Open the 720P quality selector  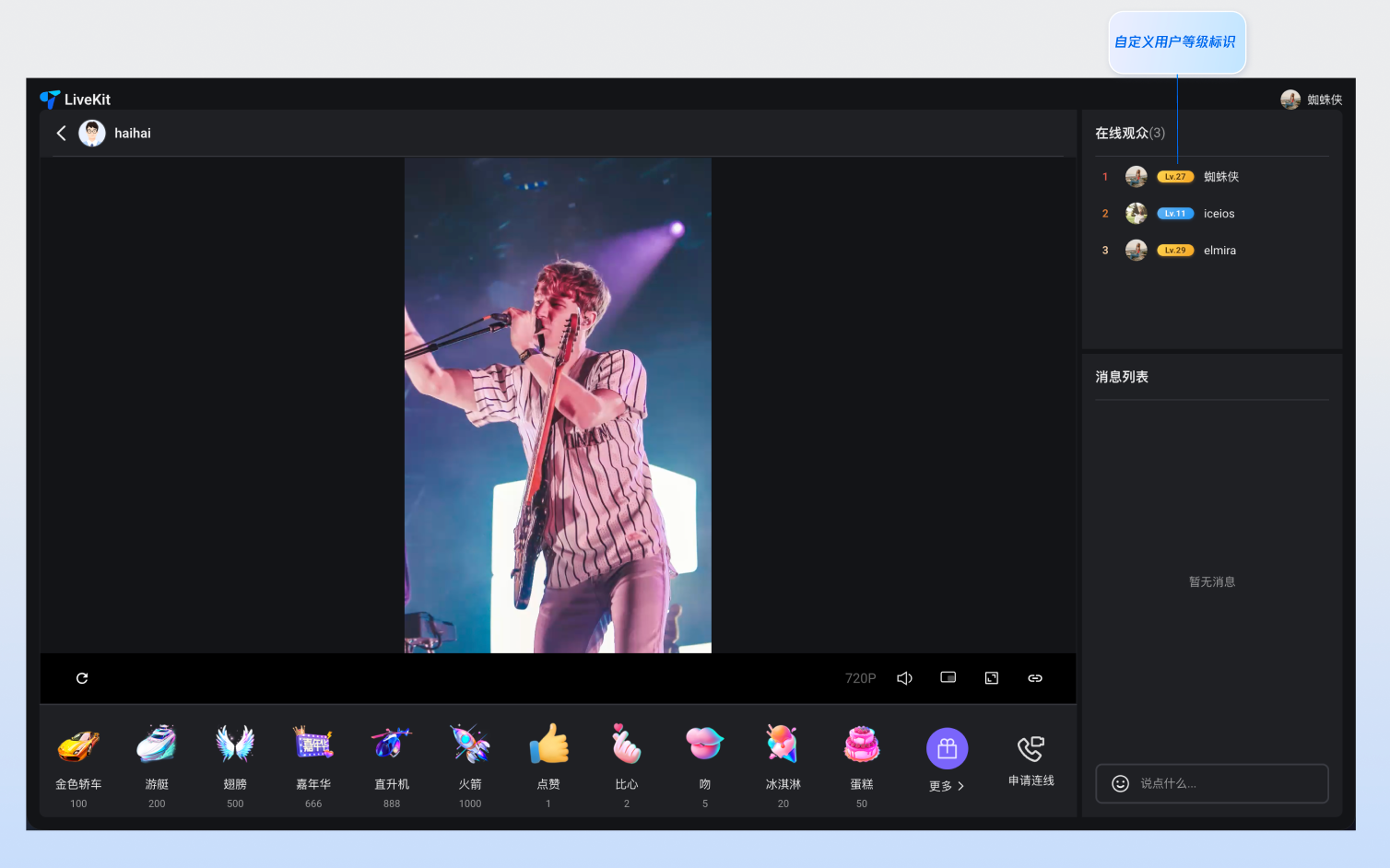coord(860,678)
